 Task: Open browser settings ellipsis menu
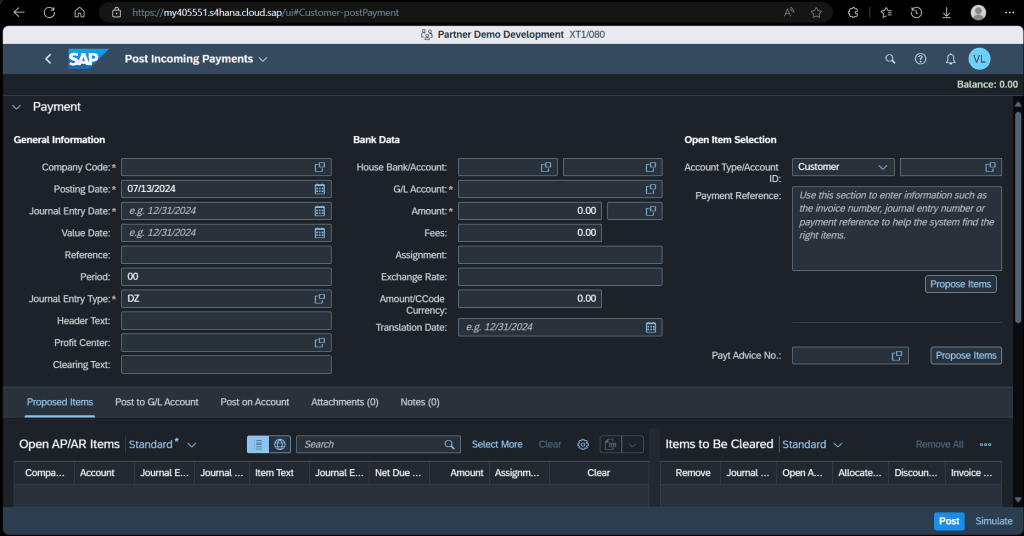(1009, 12)
